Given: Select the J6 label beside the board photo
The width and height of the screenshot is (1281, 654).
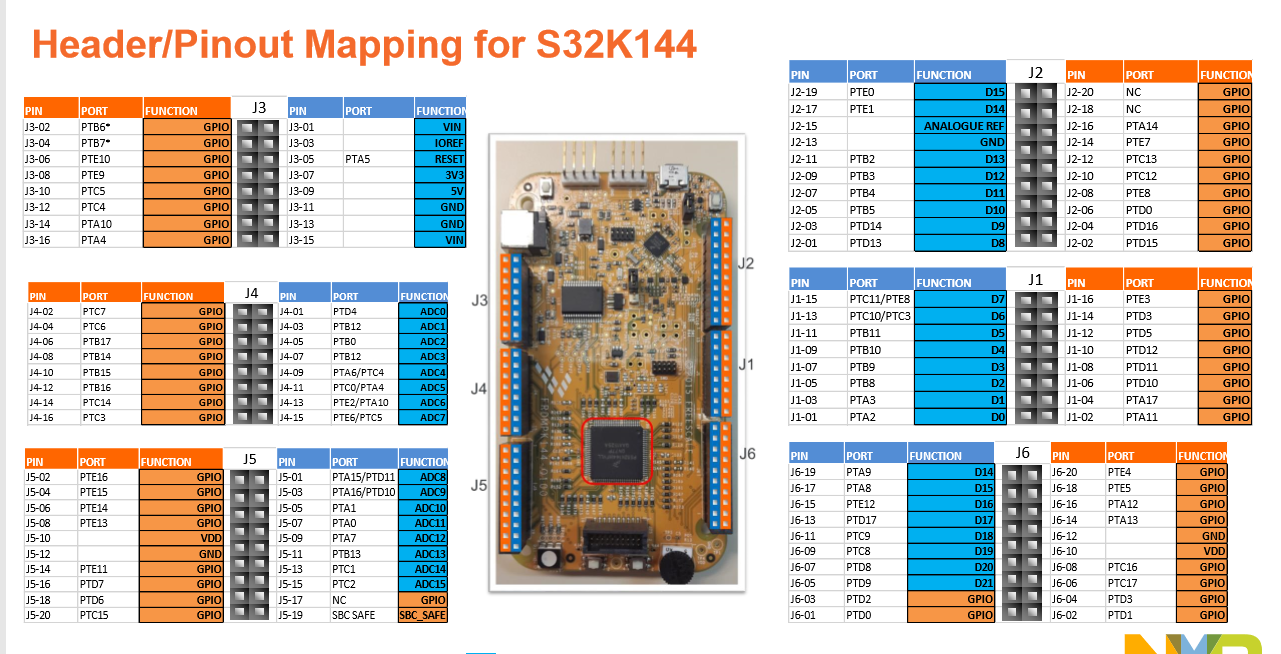Looking at the screenshot, I should tap(747, 453).
